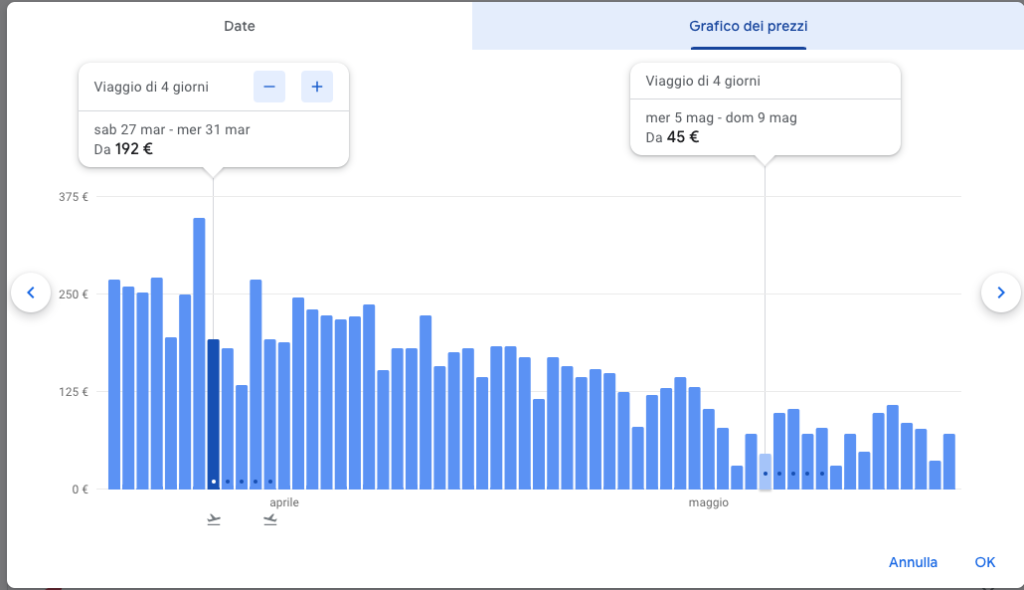The height and width of the screenshot is (590, 1024).
Task: Click the '250 €' y-axis label
Action: (x=73, y=294)
